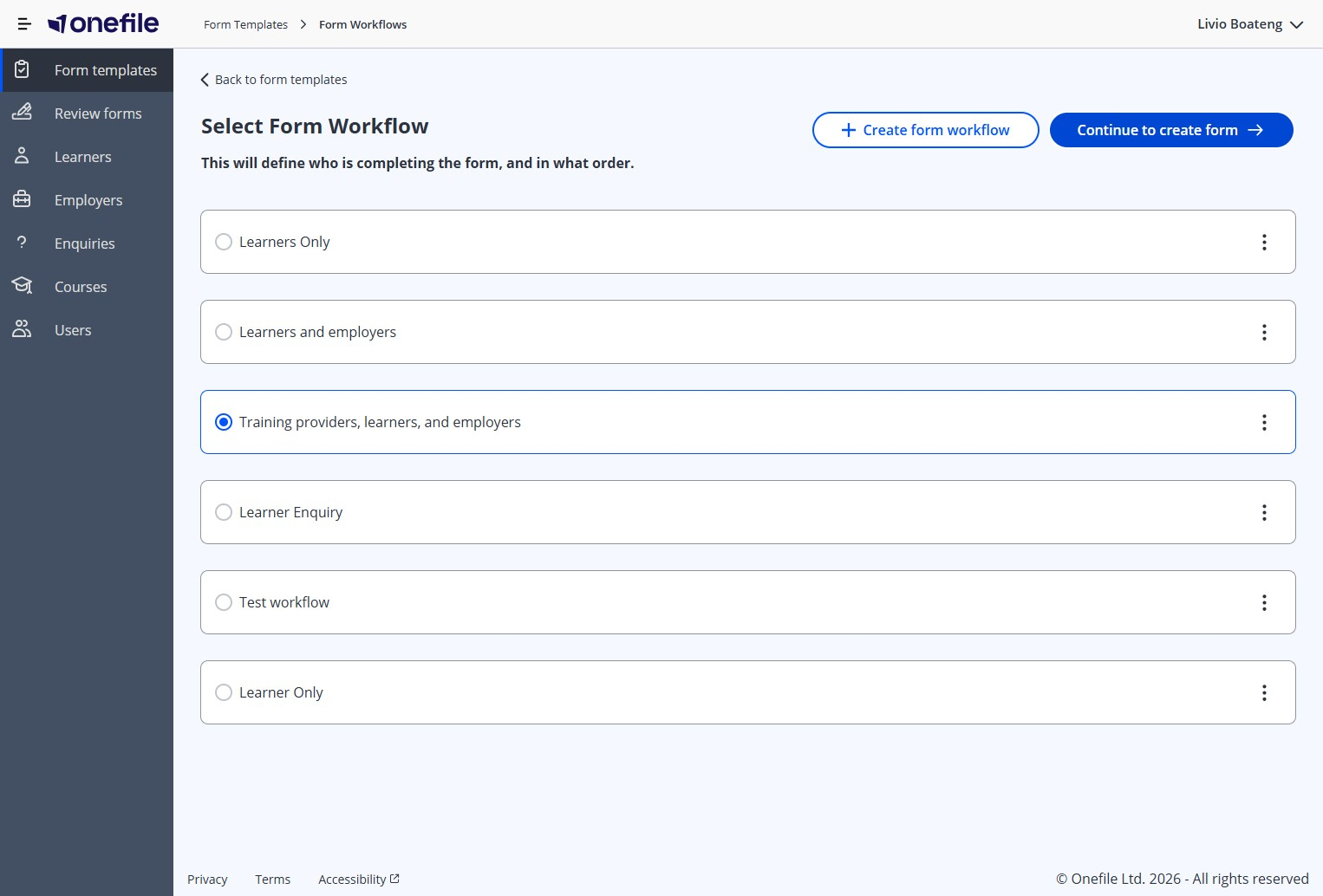Click the Courses graduation cap icon

point(22,286)
